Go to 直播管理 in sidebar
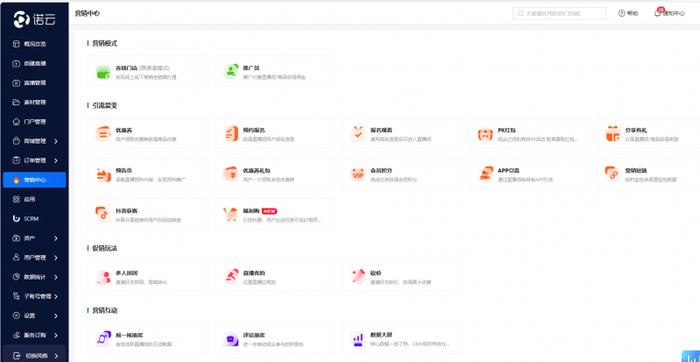Screen dimensions: 700x362 34,83
